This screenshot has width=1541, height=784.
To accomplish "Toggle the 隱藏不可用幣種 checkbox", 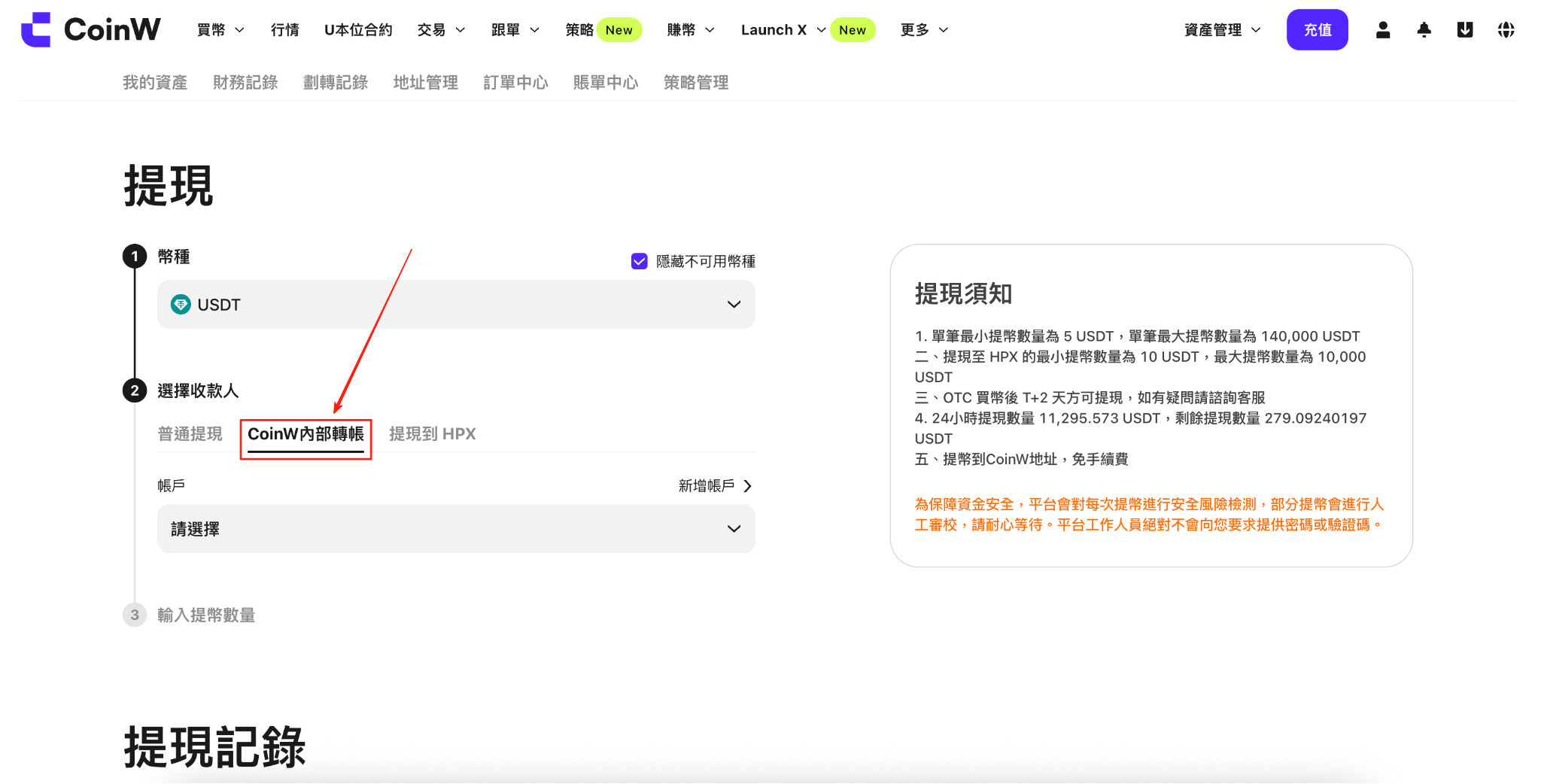I will click(640, 261).
